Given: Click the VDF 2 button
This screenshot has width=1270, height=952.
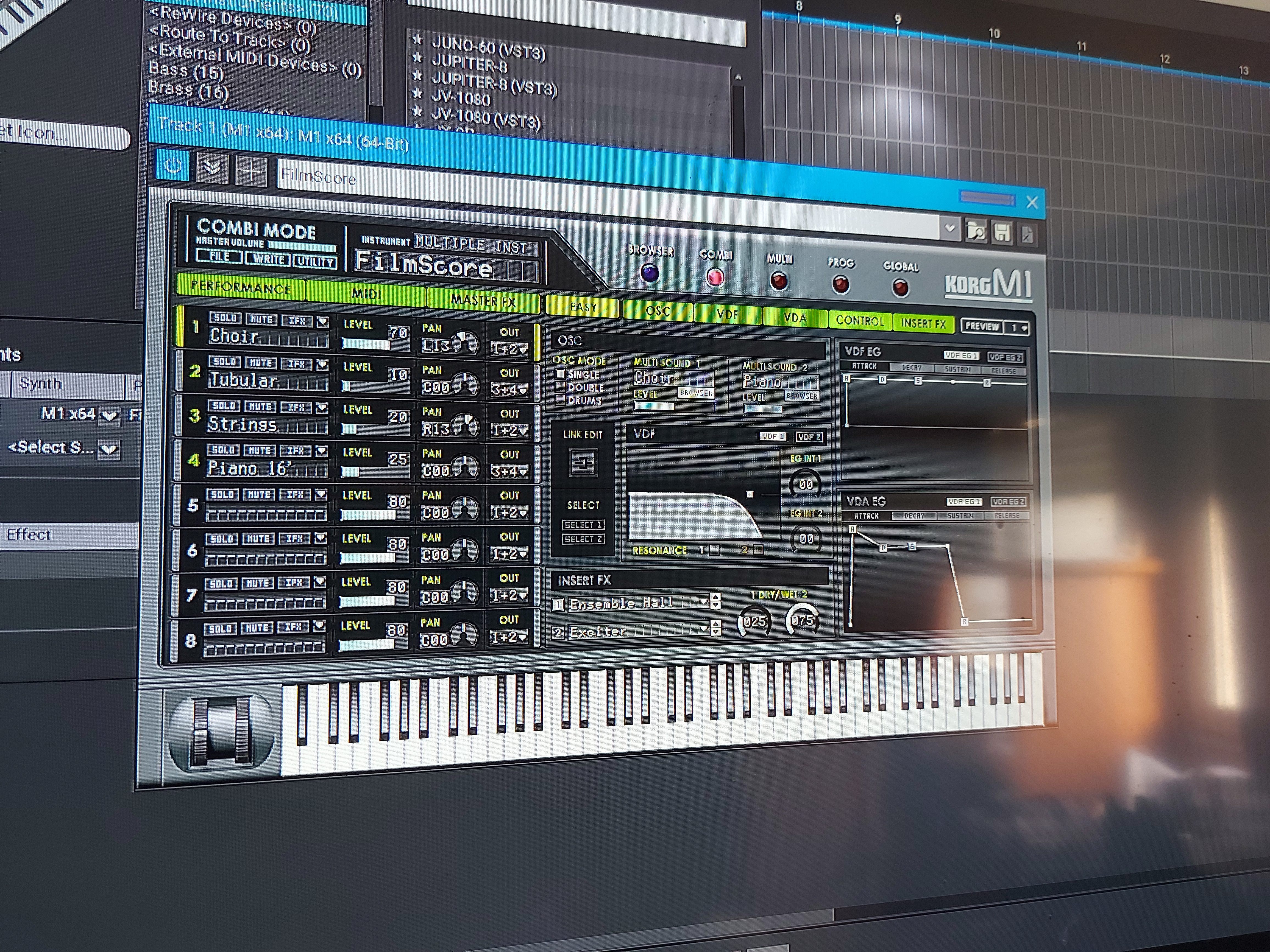Looking at the screenshot, I should coord(809,437).
